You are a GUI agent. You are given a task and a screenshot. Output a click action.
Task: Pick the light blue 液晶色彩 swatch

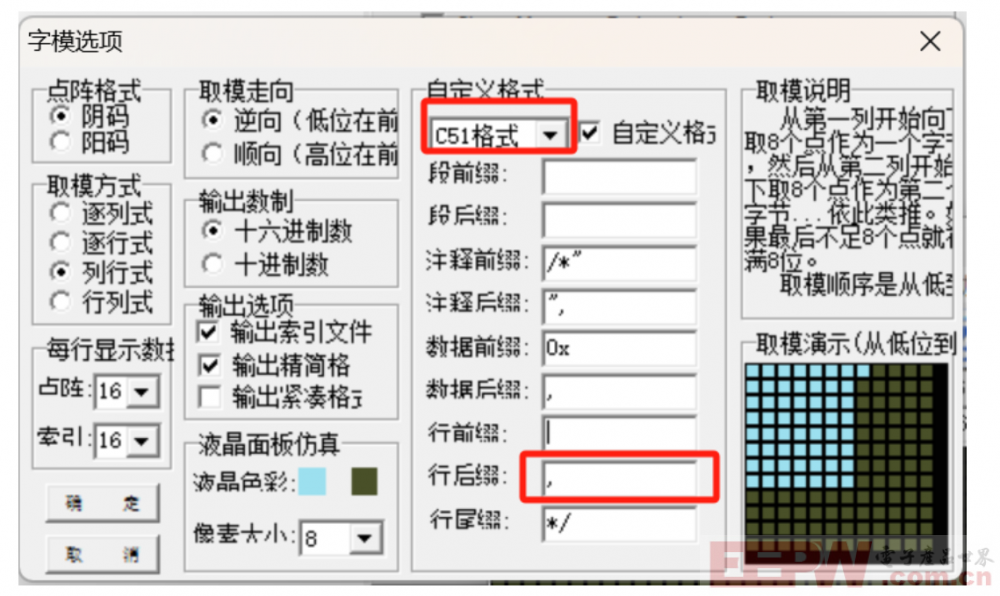point(312,481)
